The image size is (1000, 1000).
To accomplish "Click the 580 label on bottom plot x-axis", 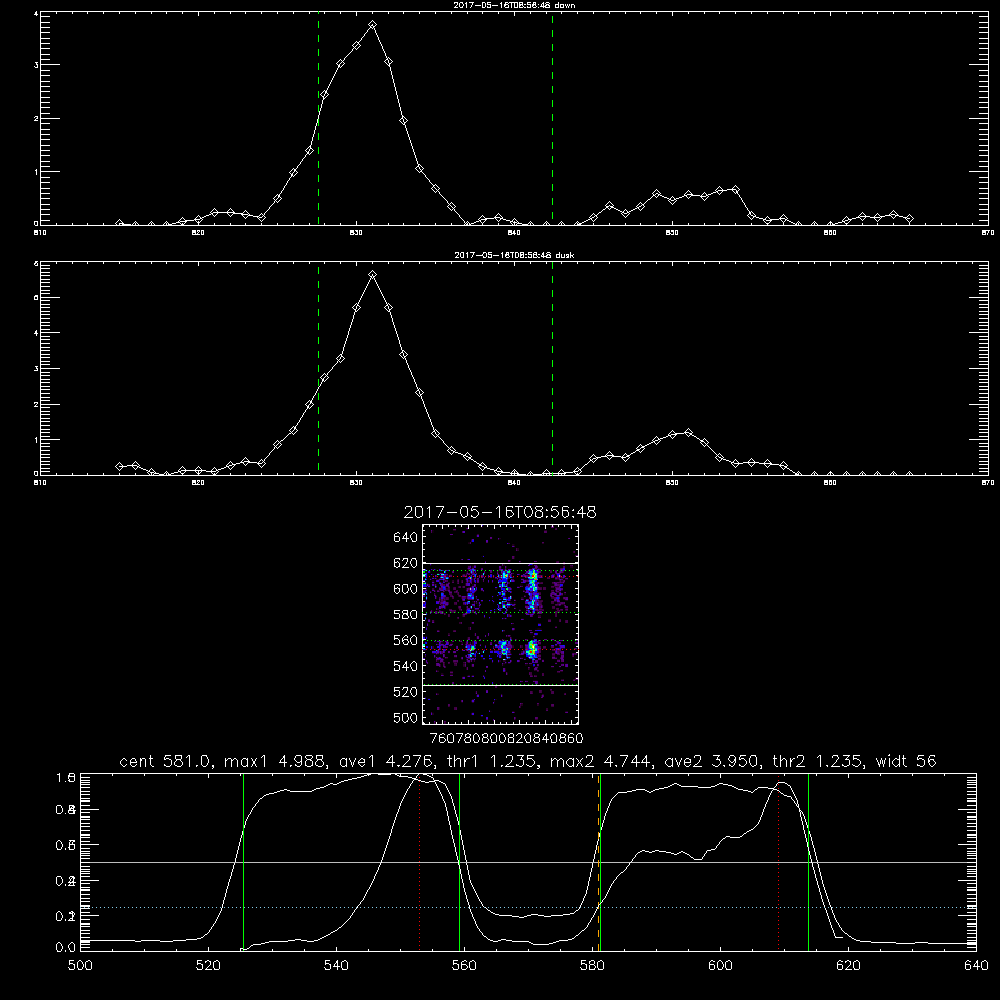I will [x=592, y=966].
